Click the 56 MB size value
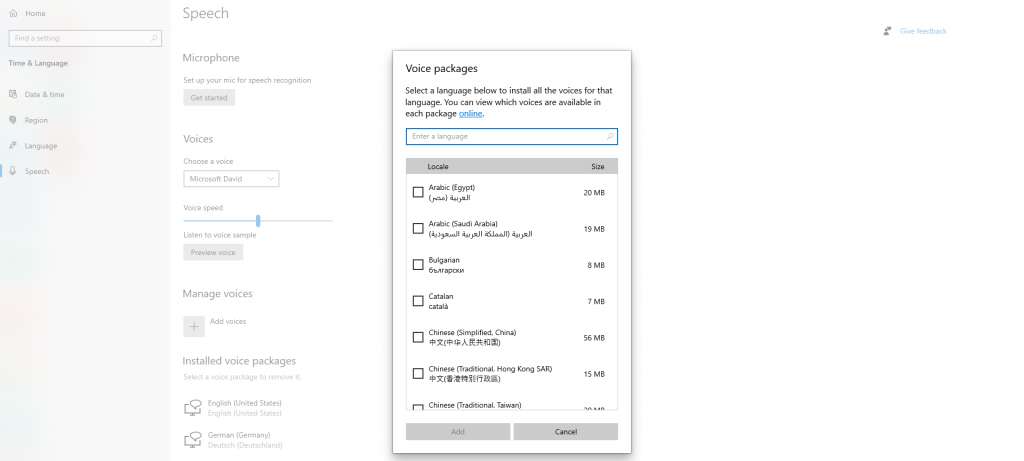The image size is (1024, 461). pos(594,338)
